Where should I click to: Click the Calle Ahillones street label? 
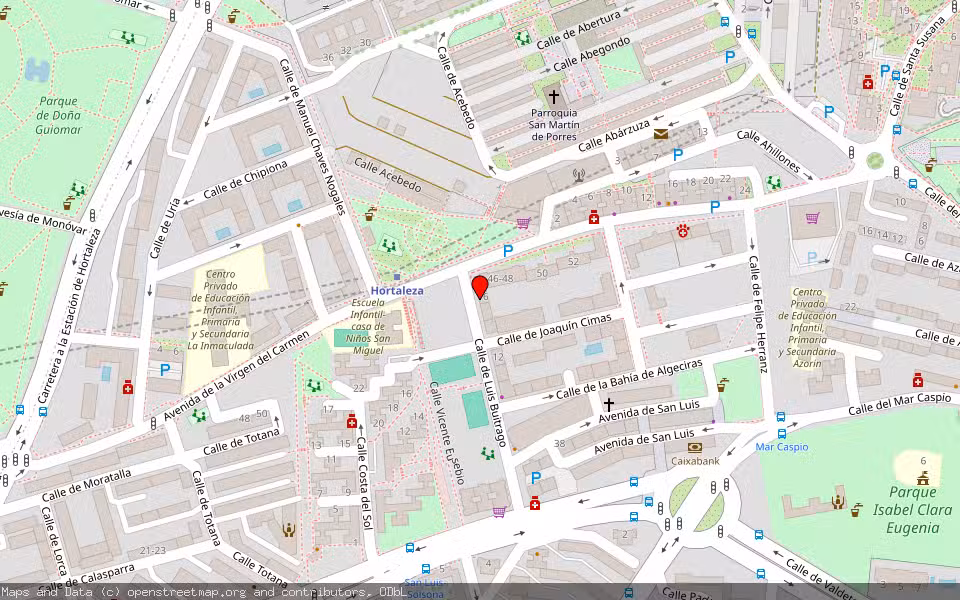(768, 151)
